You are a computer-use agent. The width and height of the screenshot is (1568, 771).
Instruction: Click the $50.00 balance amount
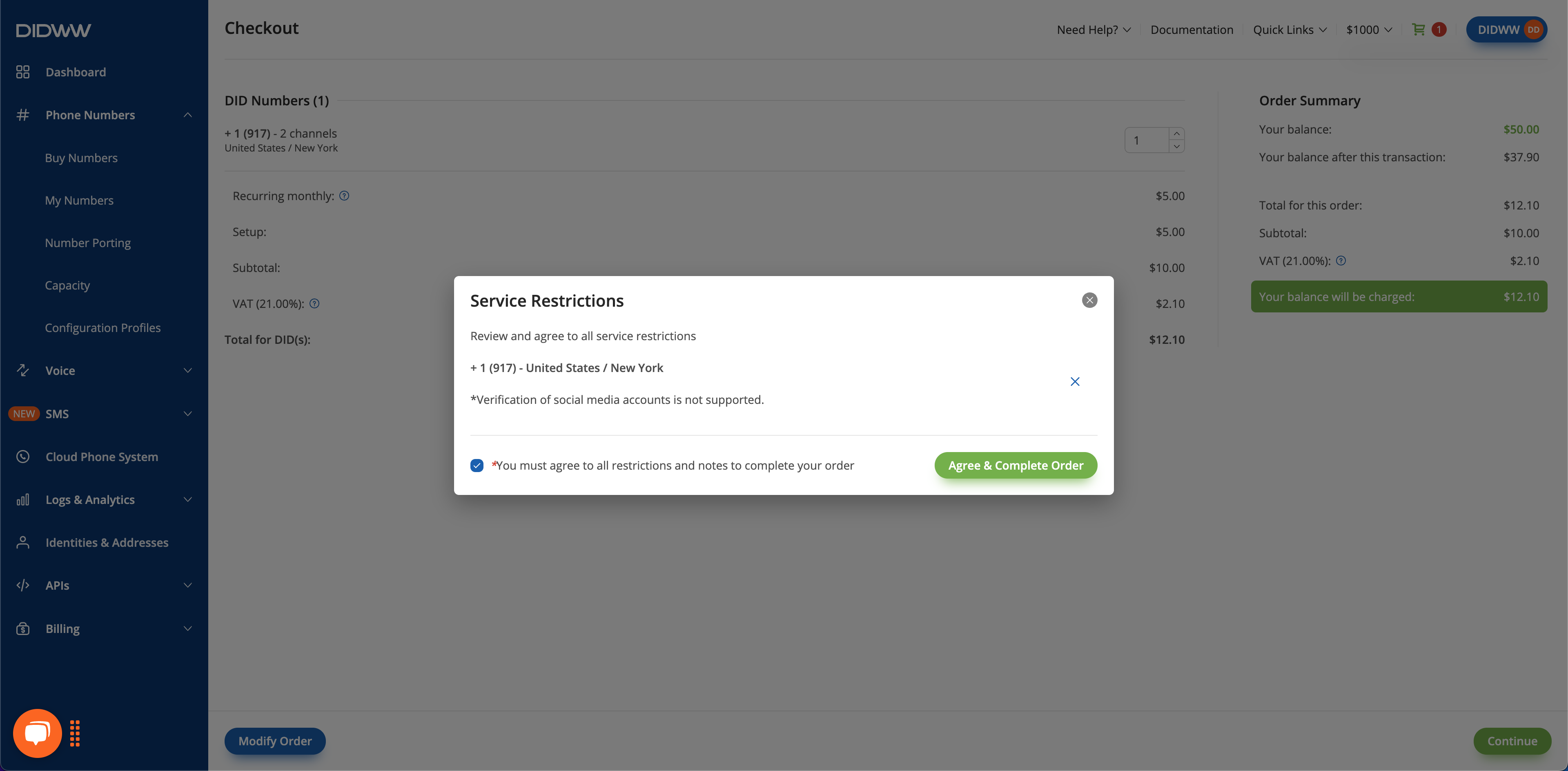(1521, 129)
